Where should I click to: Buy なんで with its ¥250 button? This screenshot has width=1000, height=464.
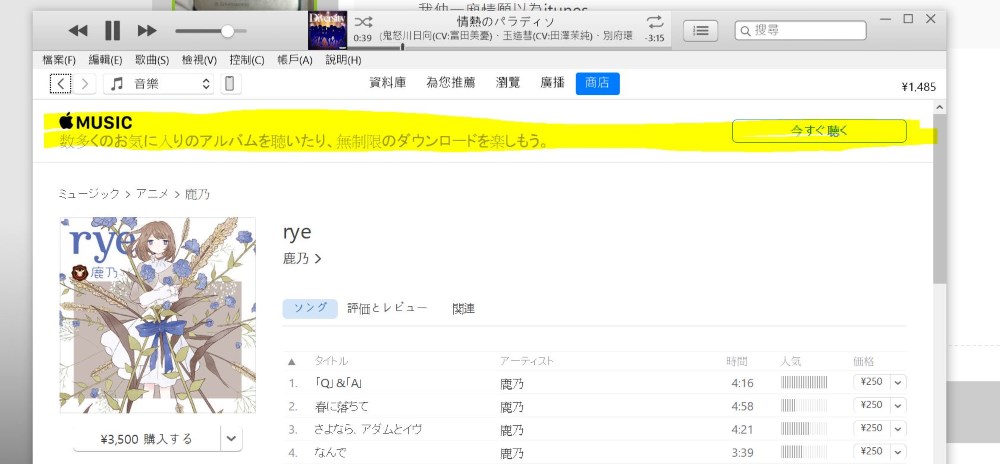[871, 451]
